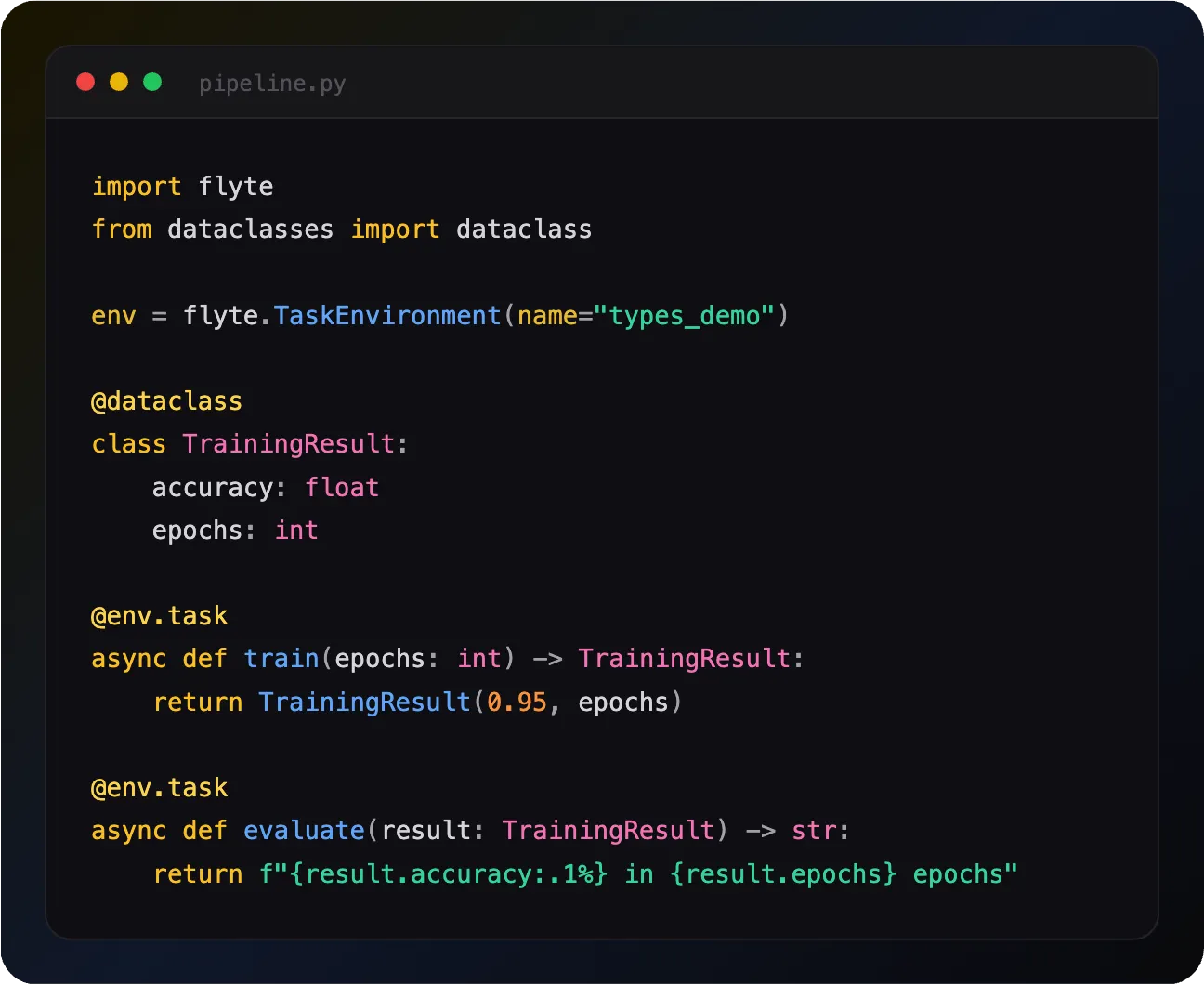
Task: Click the @env.task decorator above evaluate
Action: tap(160, 788)
